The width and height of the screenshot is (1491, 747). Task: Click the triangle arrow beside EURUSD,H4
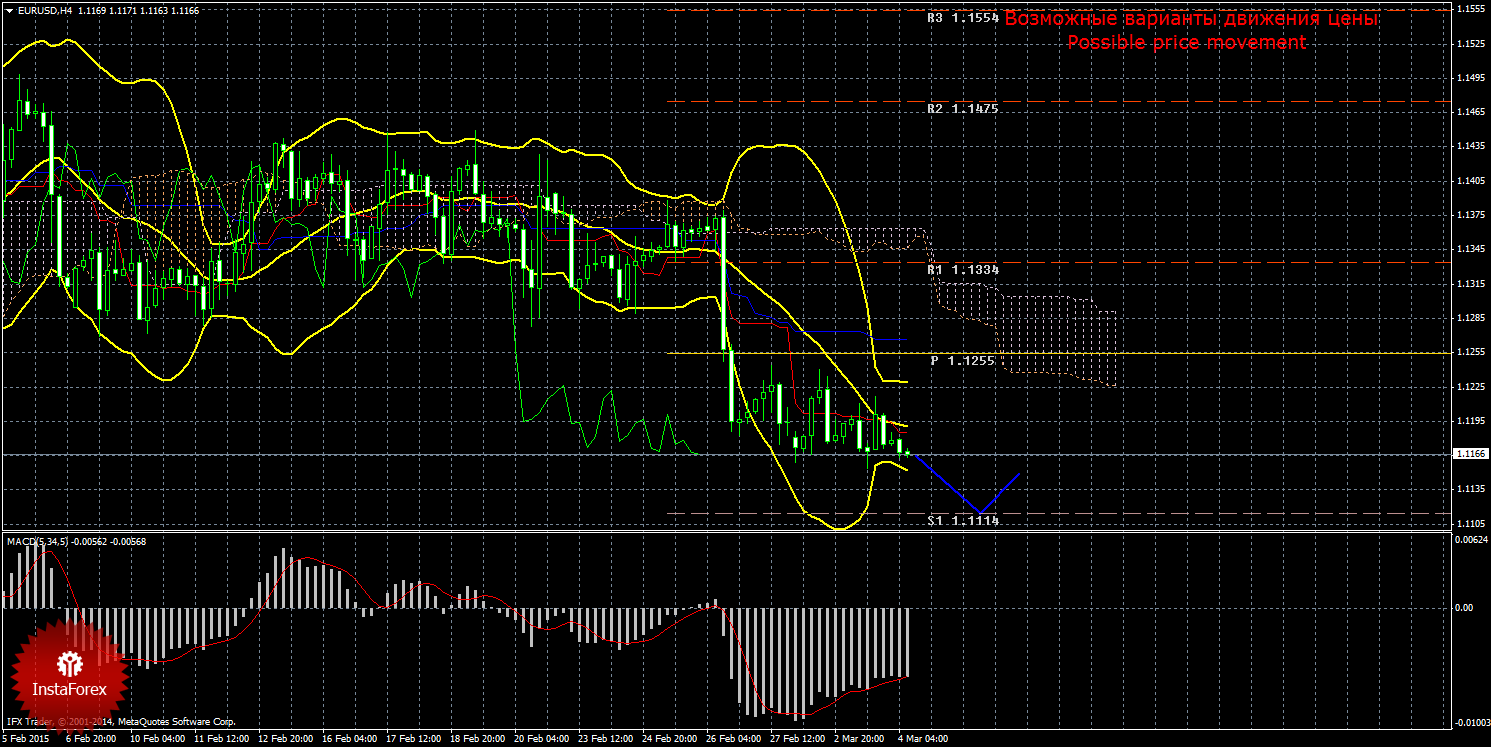point(9,9)
